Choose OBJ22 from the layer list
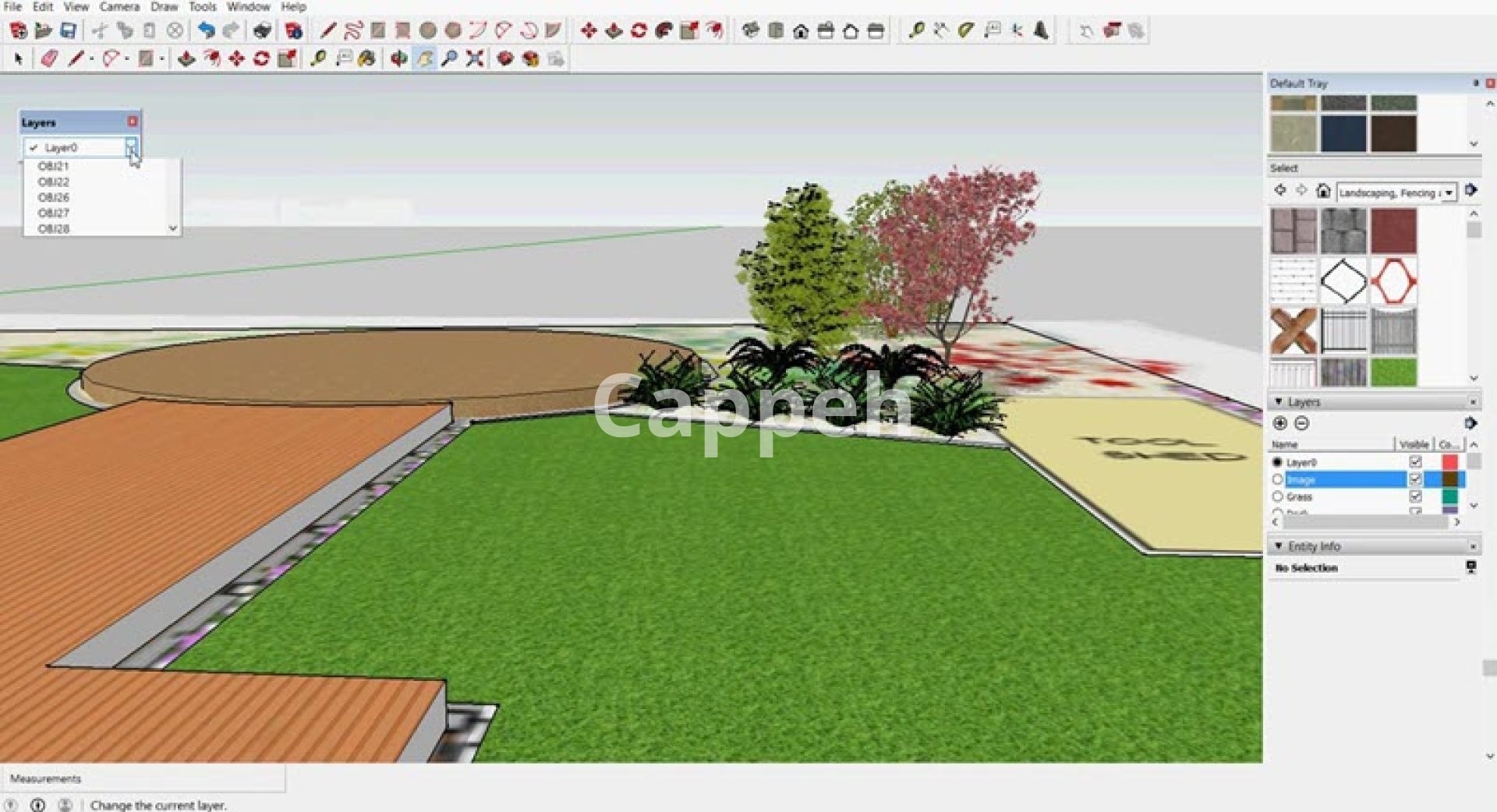Image resolution: width=1497 pixels, height=812 pixels. click(54, 182)
